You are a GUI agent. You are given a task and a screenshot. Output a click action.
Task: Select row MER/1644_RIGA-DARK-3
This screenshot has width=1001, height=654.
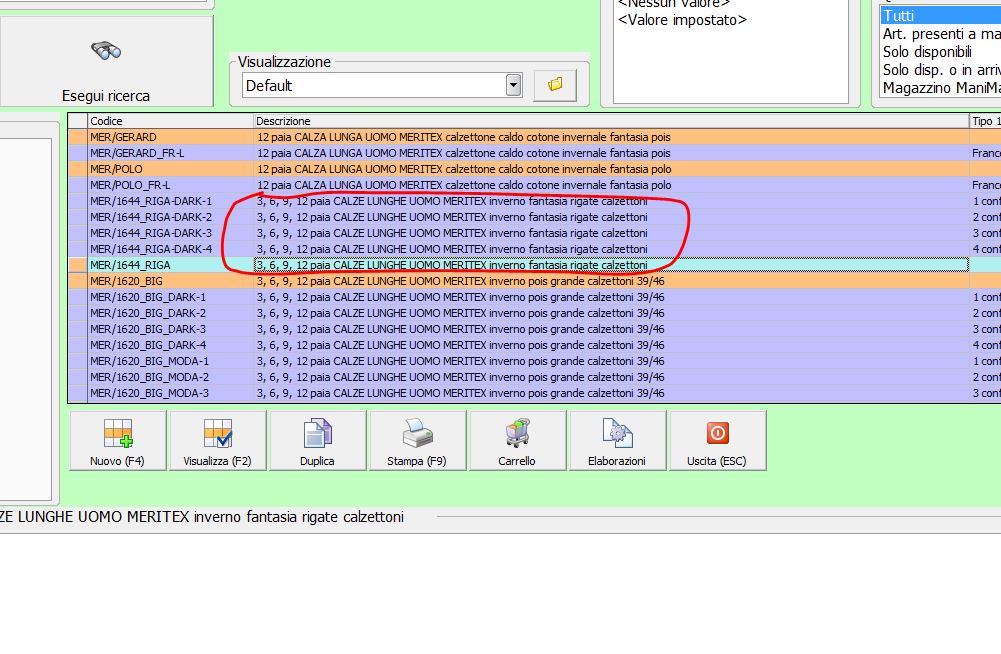[170, 233]
